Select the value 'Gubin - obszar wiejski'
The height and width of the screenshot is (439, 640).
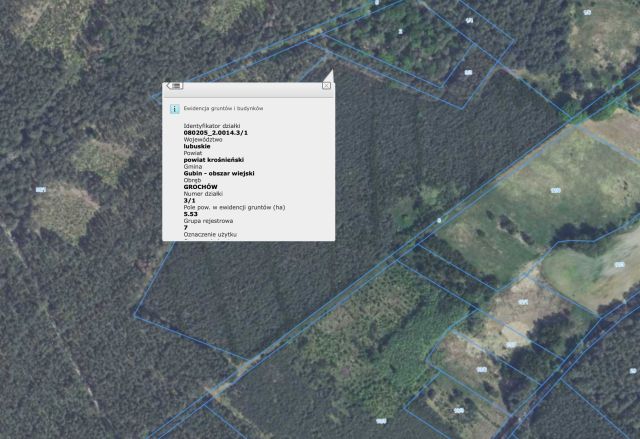[219, 173]
